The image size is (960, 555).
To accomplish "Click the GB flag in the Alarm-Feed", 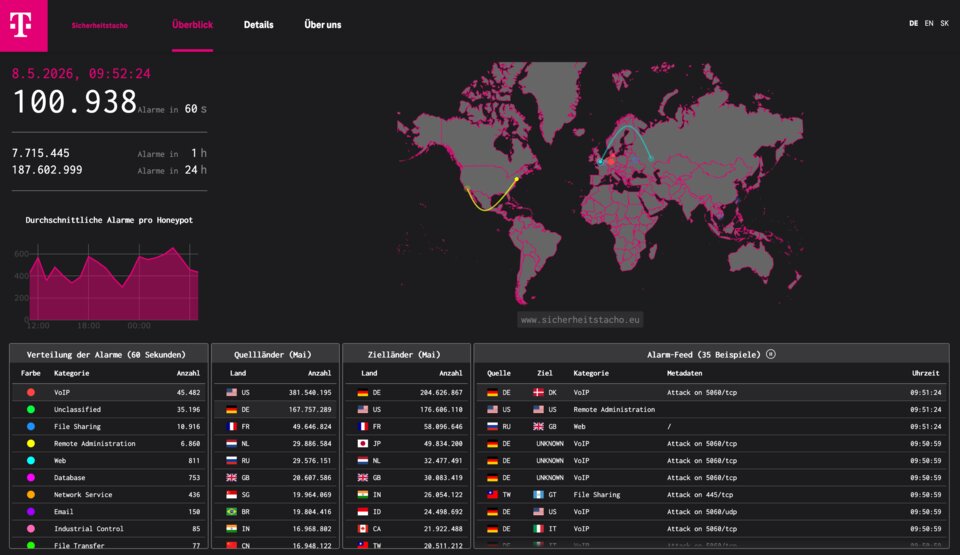I will coord(539,426).
